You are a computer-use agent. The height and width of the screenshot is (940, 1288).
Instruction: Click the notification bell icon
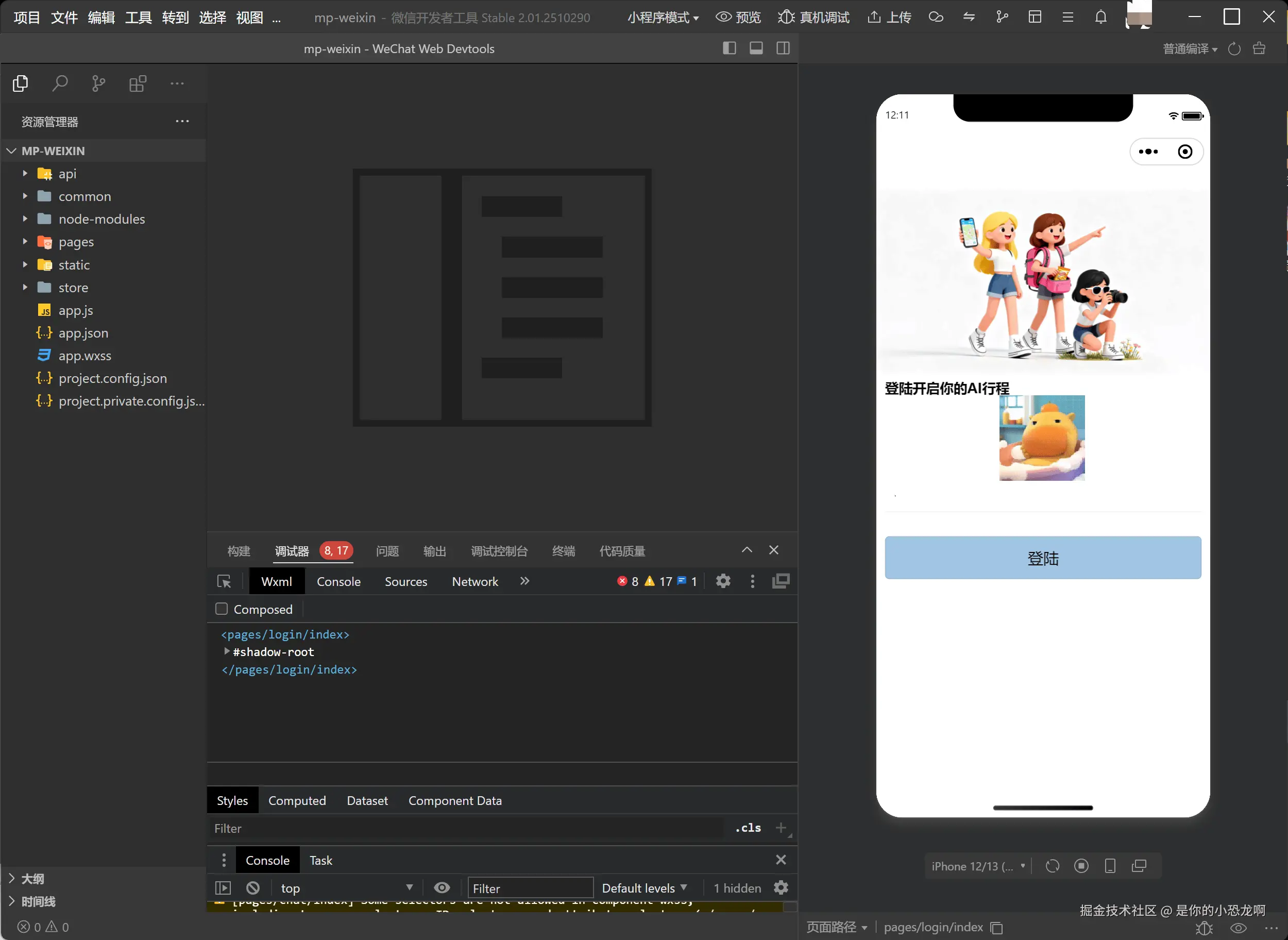[1101, 17]
